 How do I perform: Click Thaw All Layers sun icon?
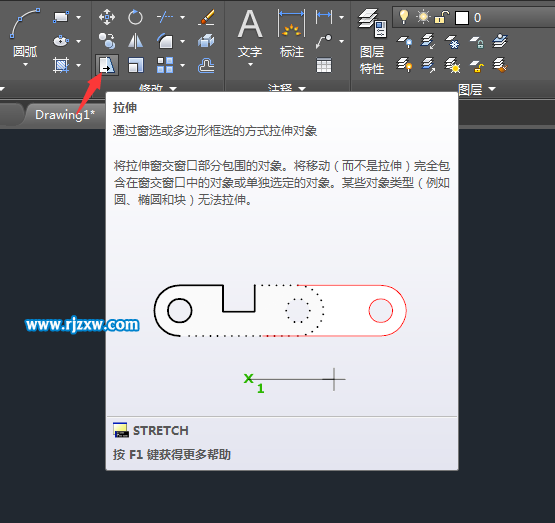coord(453,65)
